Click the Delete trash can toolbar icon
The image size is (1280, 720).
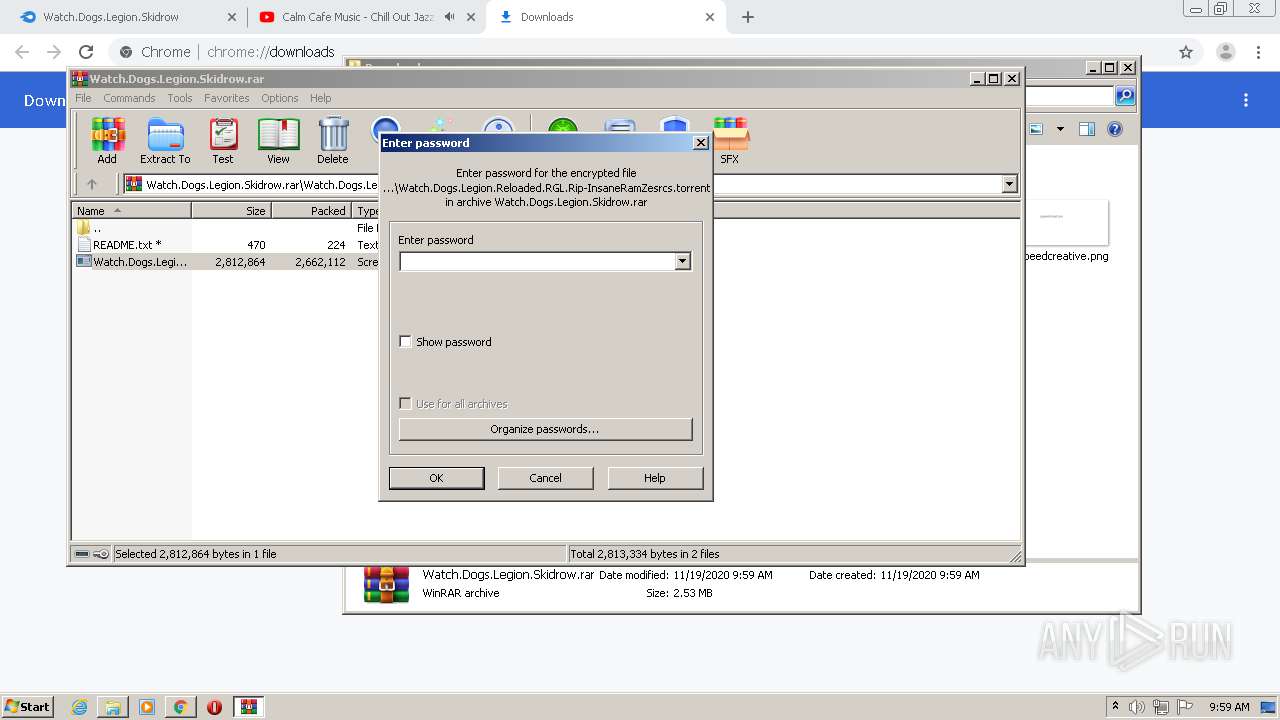click(x=333, y=140)
